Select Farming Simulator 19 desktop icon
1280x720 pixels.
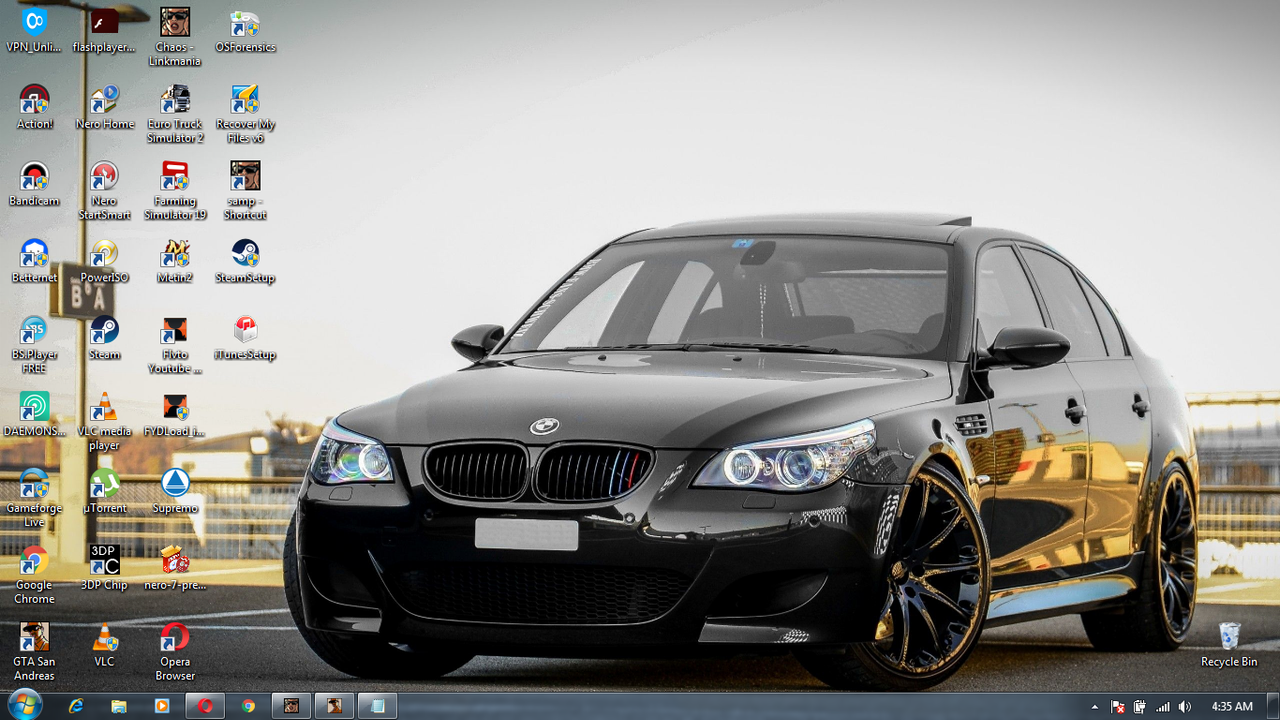(175, 191)
